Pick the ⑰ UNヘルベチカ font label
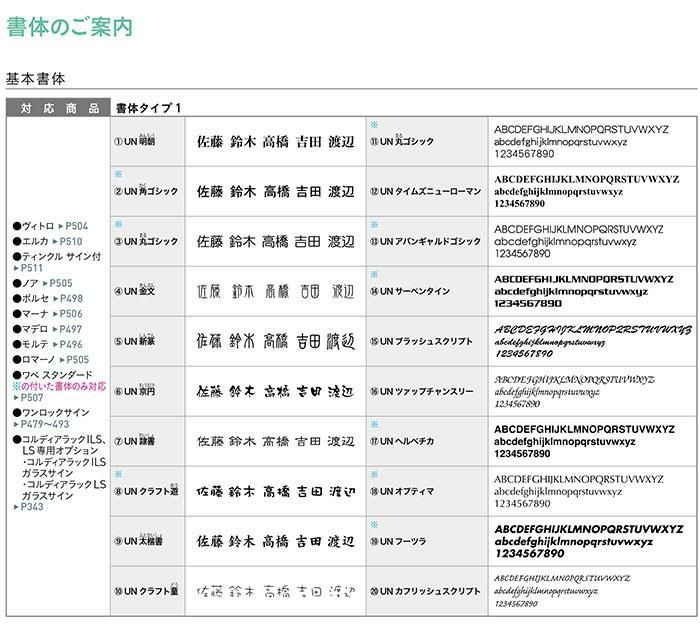This screenshot has width=700, height=642. click(x=410, y=441)
